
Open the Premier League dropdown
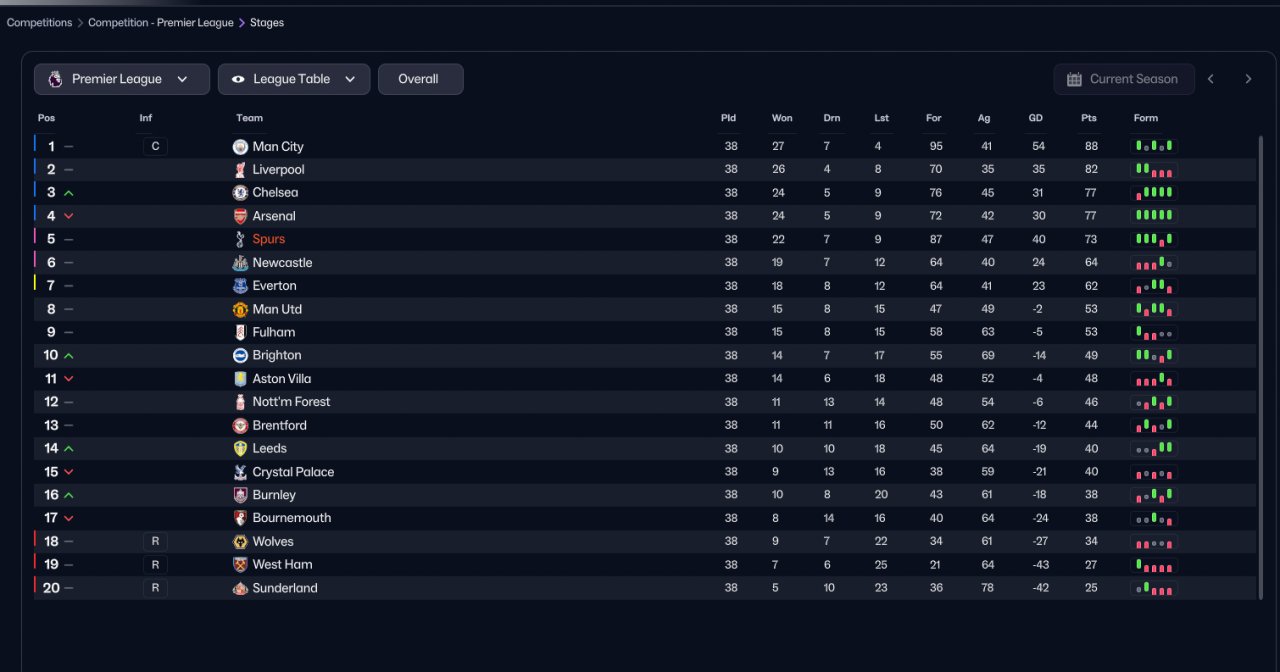[x=122, y=79]
